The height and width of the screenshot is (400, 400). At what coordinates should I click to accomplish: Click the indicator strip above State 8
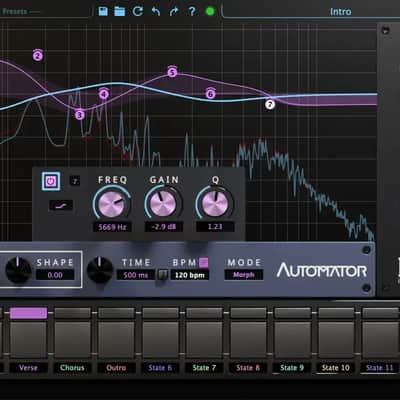point(248,313)
